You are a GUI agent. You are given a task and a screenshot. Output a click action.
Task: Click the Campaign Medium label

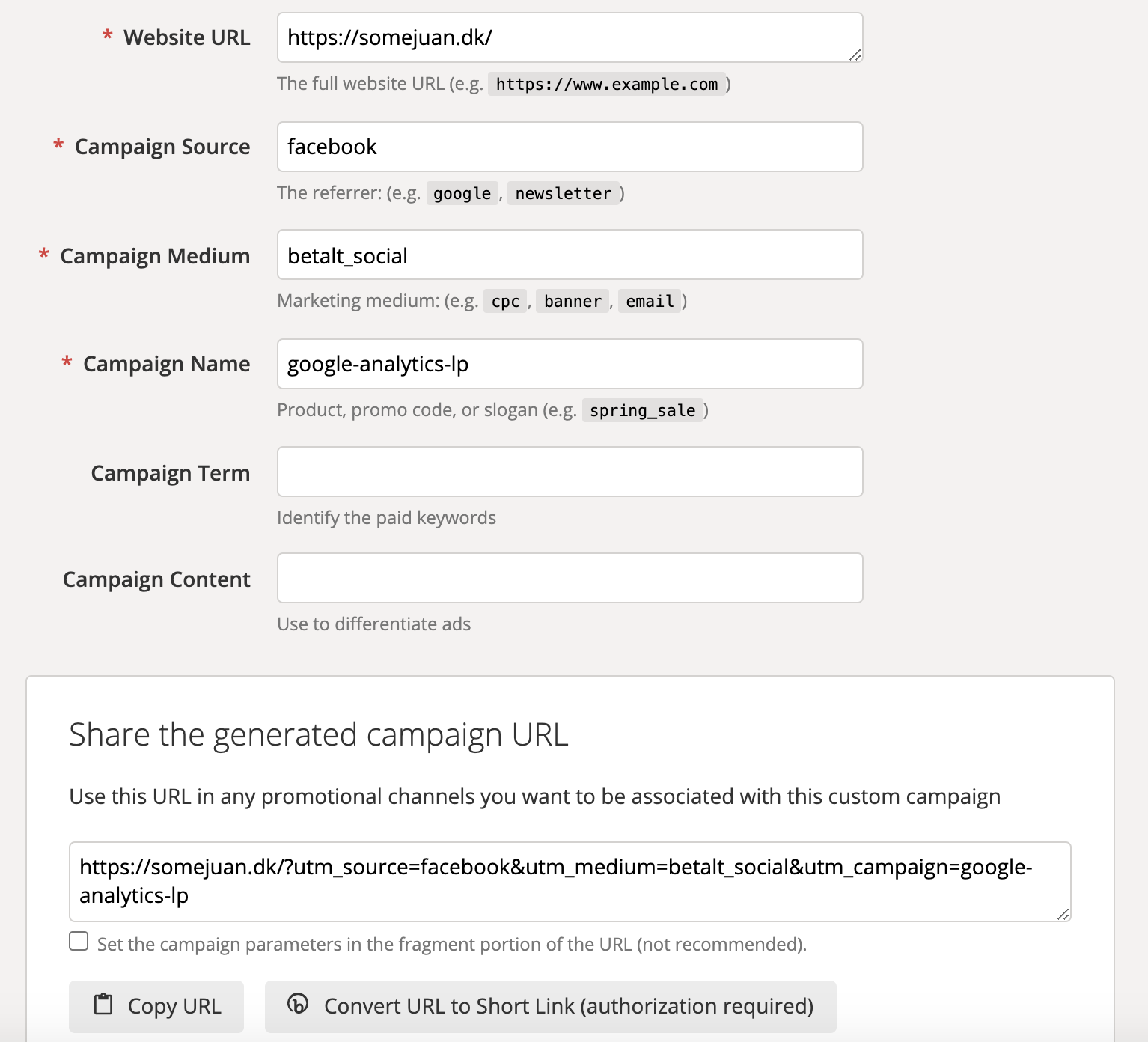click(x=155, y=256)
